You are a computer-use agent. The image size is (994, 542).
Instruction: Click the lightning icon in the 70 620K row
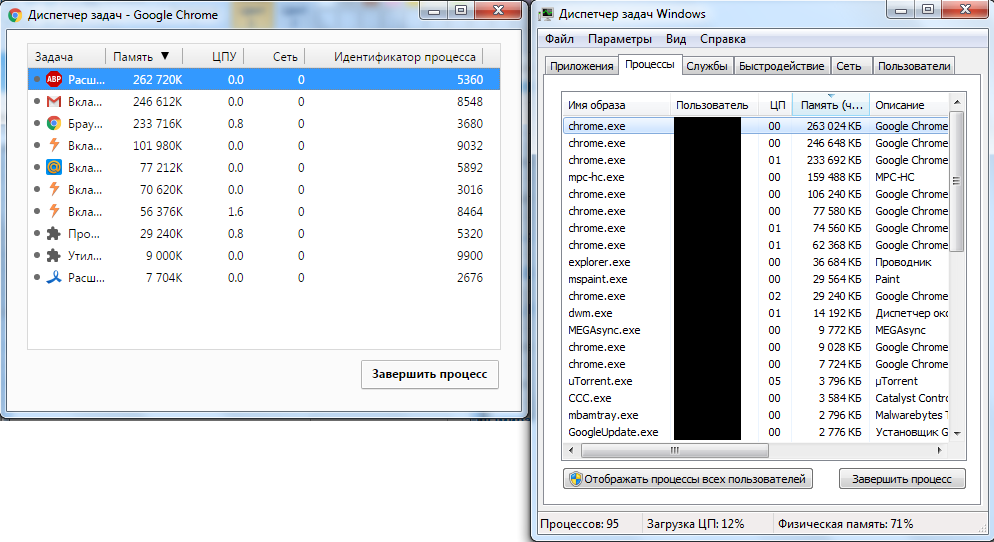(54, 190)
